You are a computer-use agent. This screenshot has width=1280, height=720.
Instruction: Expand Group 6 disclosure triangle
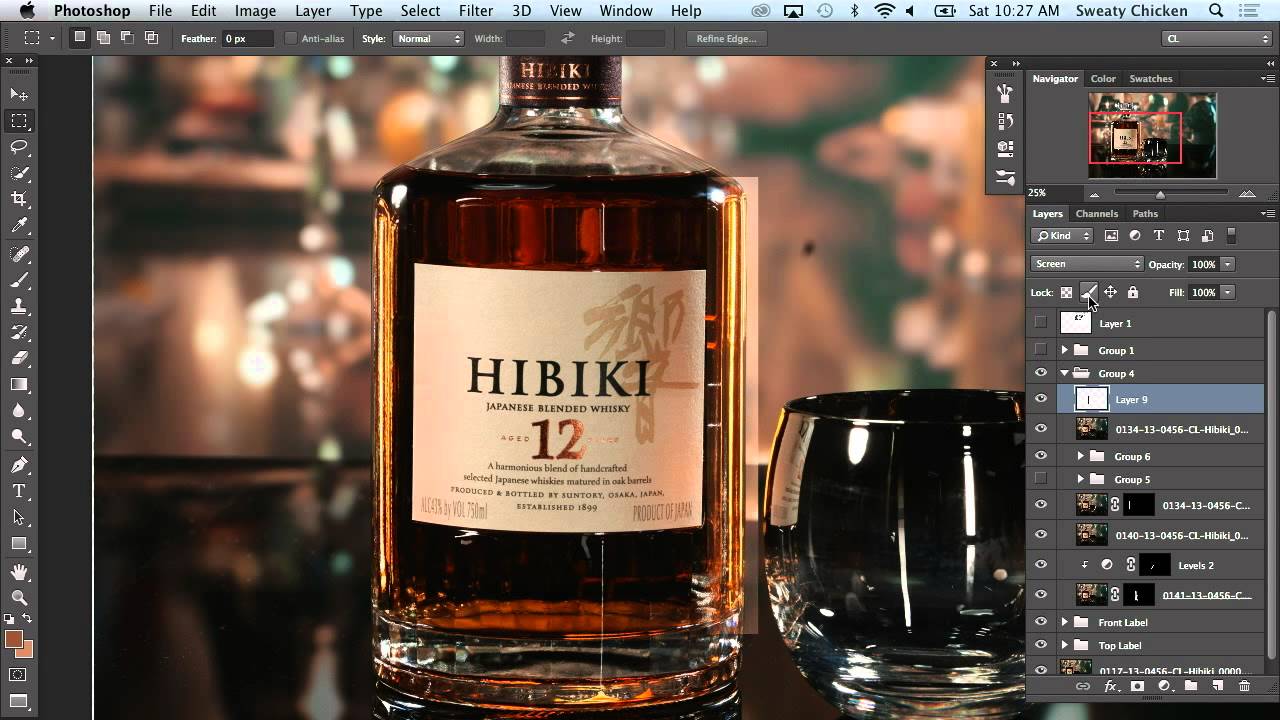(1080, 456)
